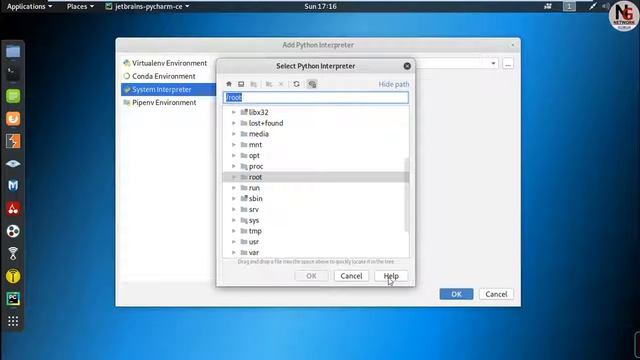
Task: Open the interpreter path dropdown arrow
Action: [x=493, y=64]
